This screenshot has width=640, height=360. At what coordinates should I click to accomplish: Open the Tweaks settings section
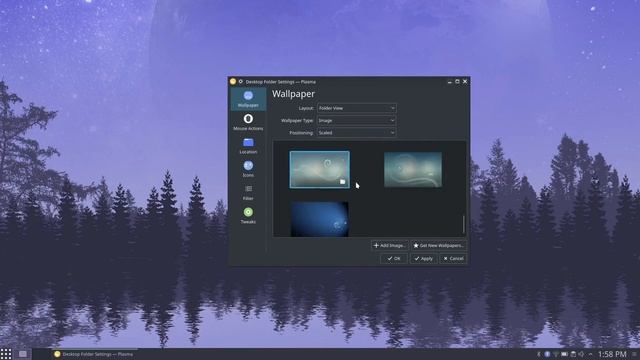[248, 216]
